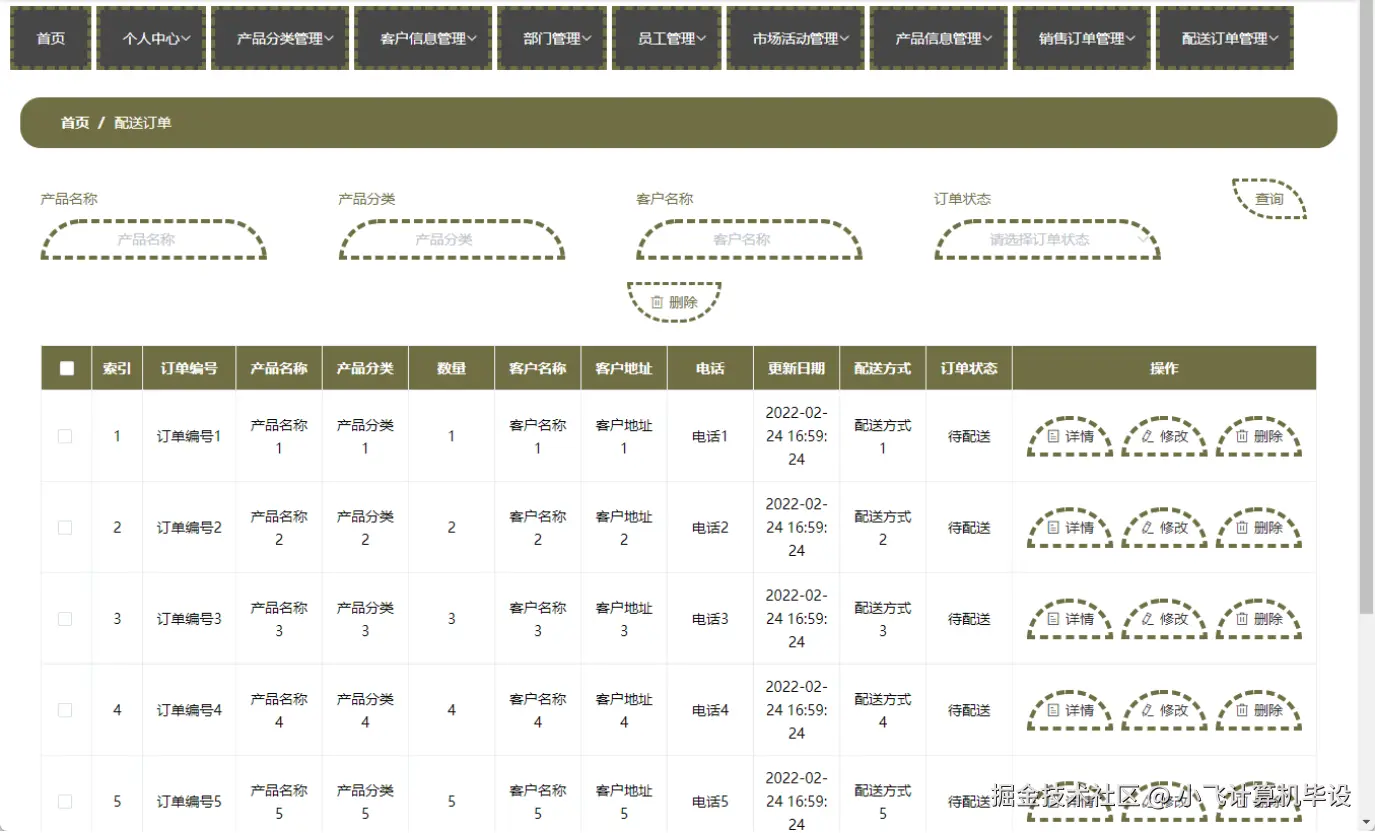
Task: Open 详情 for order 订单编号2
Action: tap(1070, 527)
